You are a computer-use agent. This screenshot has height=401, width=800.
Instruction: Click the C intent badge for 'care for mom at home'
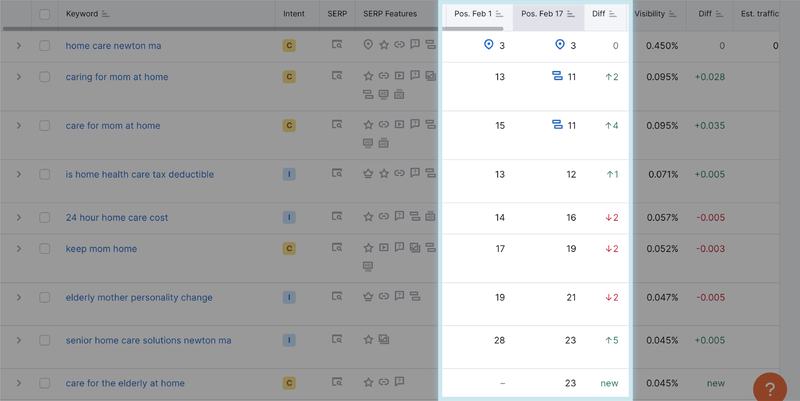click(x=289, y=126)
